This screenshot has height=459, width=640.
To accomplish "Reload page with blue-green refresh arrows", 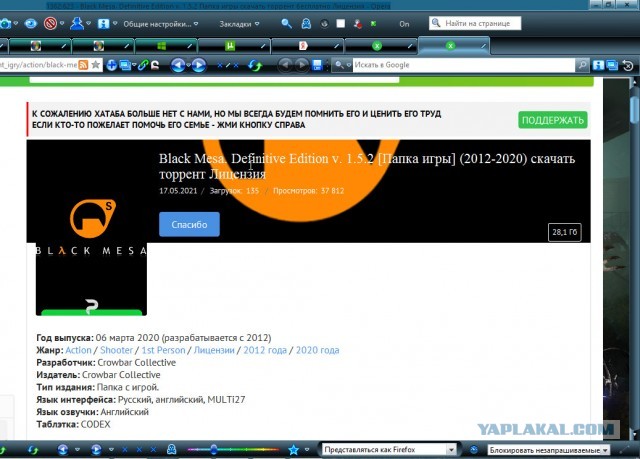I will [x=255, y=65].
